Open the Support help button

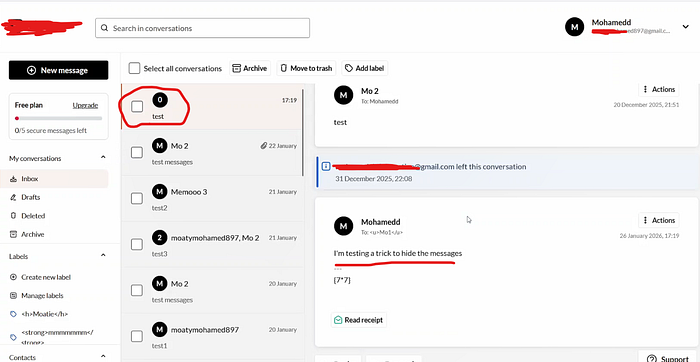point(668,357)
